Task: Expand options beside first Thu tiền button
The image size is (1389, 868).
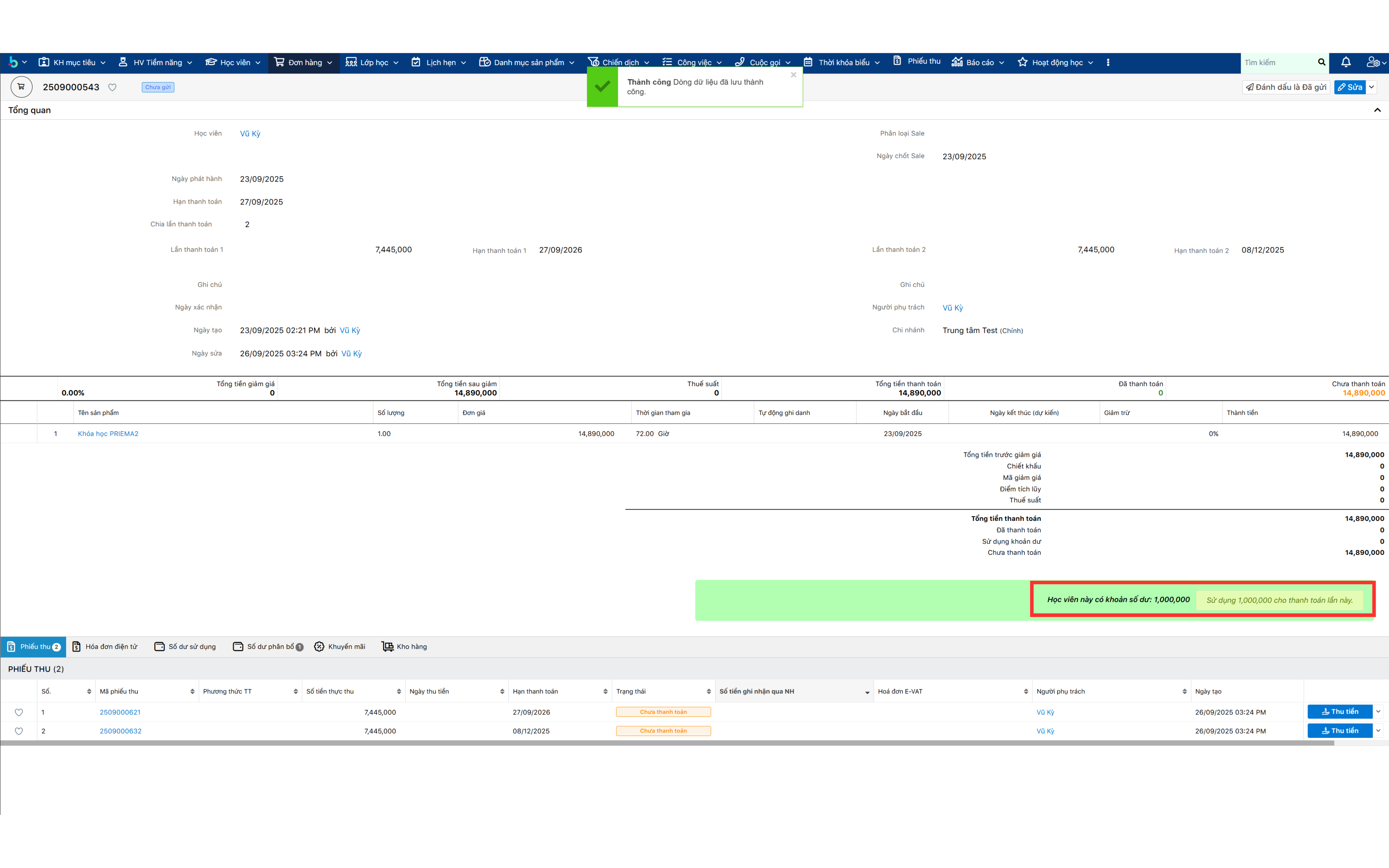Action: [x=1378, y=711]
